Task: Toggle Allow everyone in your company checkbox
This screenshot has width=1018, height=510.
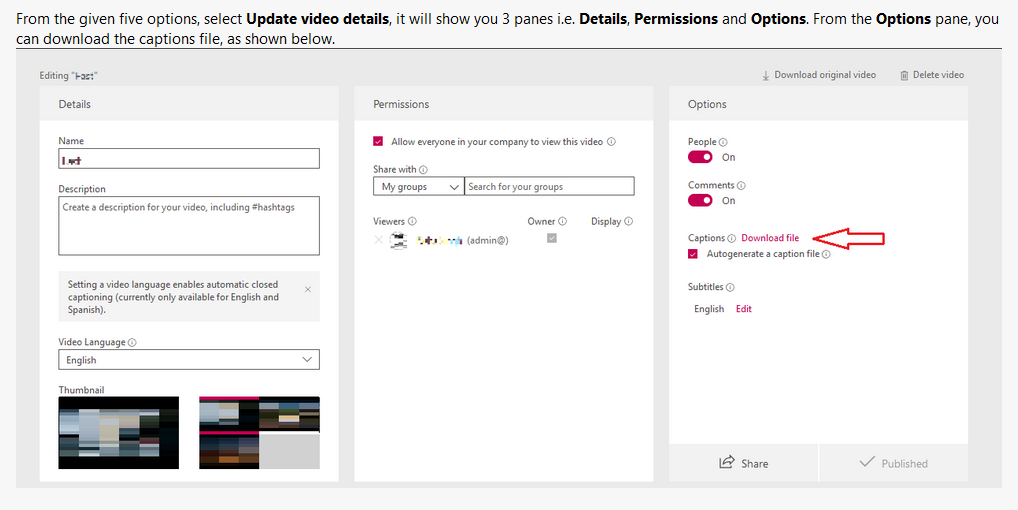Action: pos(378,141)
